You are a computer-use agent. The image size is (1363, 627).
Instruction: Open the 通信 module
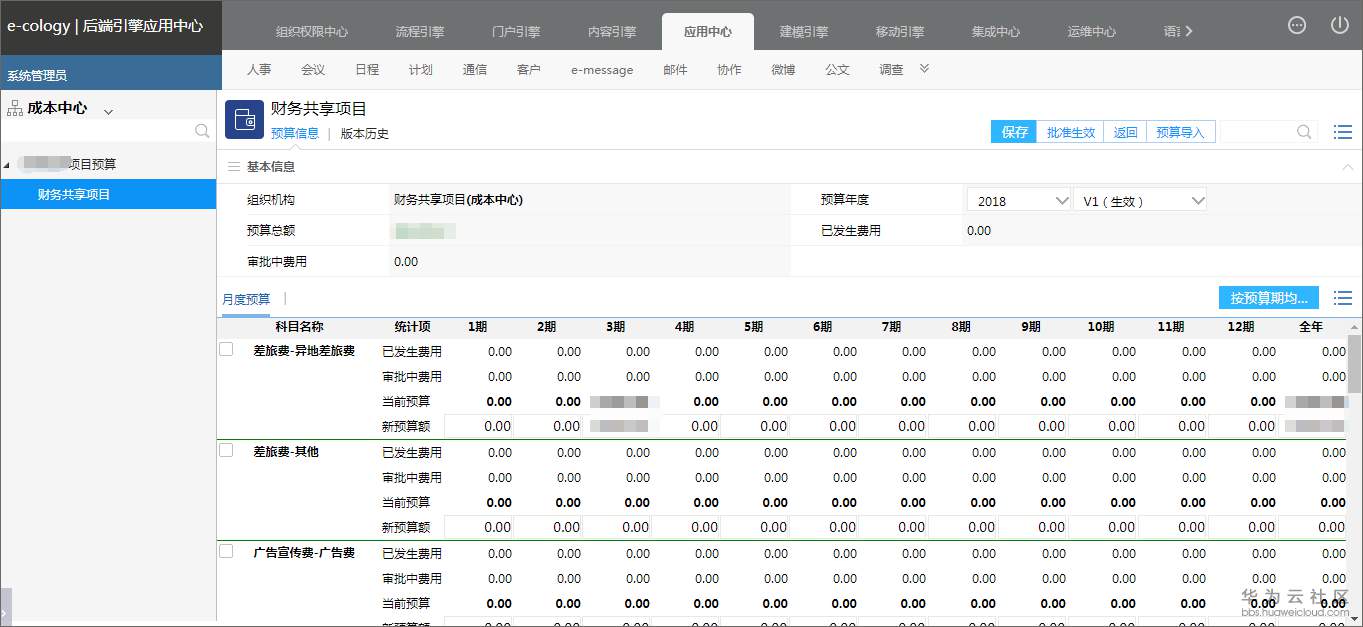475,70
